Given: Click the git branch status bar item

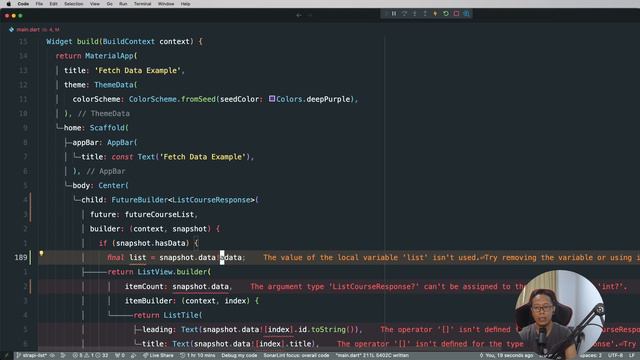Looking at the screenshot, I should pos(31,356).
